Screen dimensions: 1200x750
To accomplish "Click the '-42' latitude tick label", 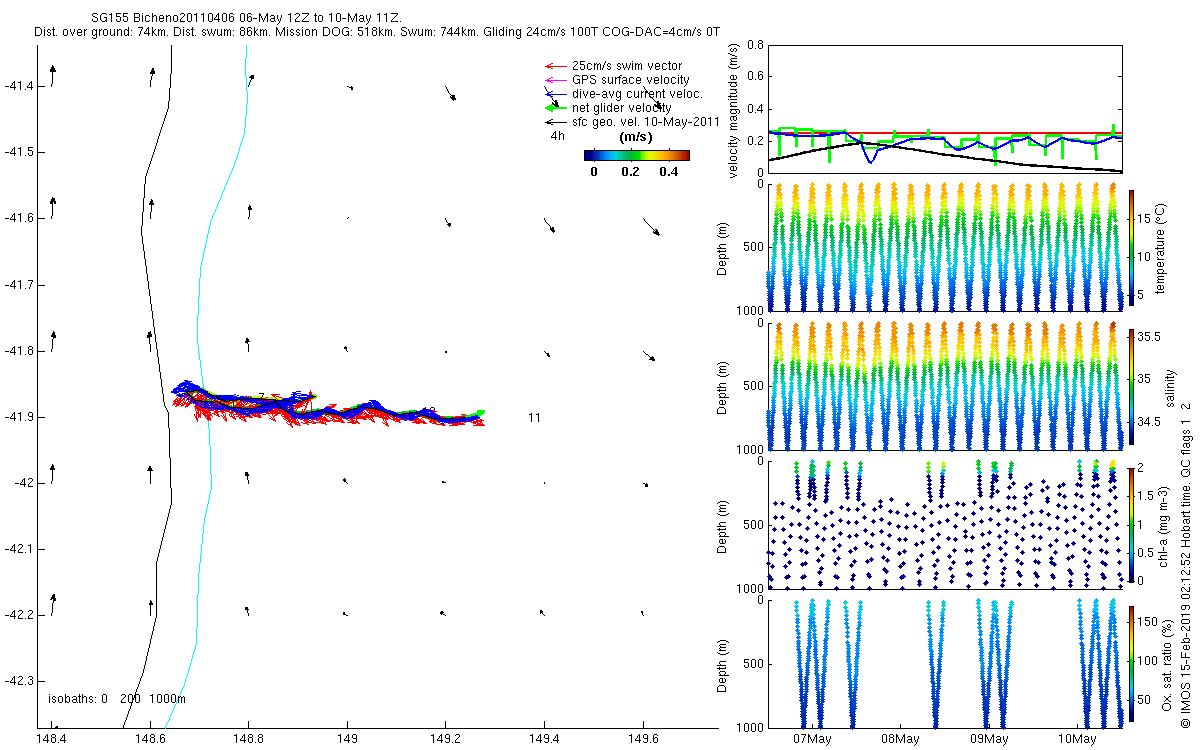I will click(24, 483).
